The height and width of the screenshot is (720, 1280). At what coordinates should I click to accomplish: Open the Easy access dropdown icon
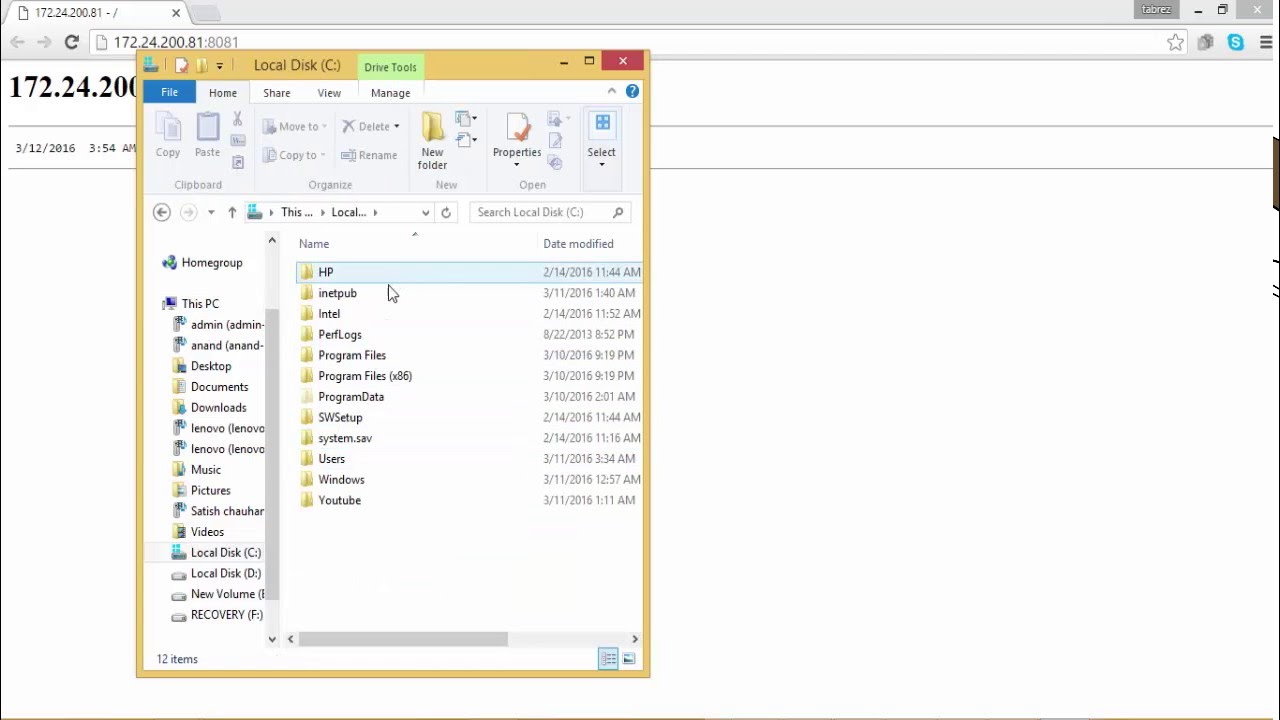tap(466, 140)
